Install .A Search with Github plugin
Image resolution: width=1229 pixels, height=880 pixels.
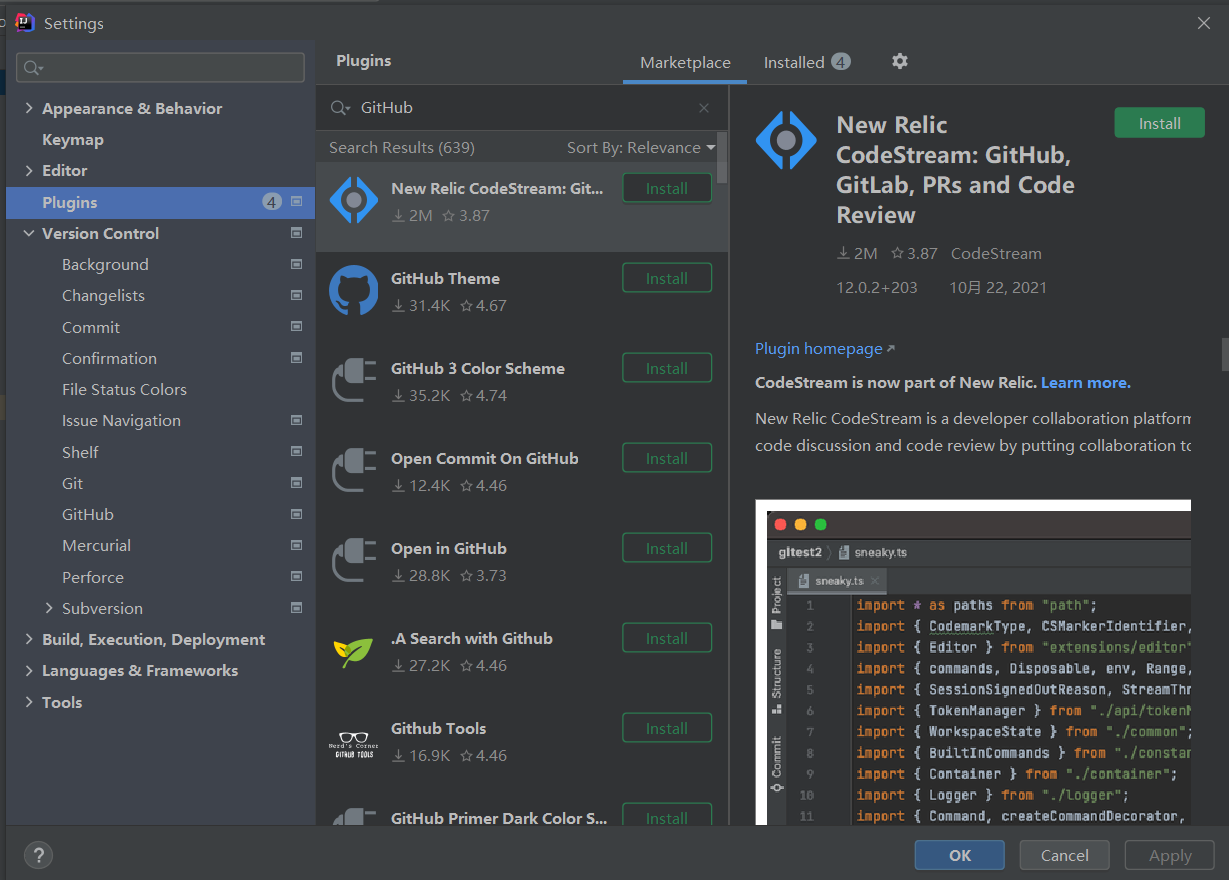667,638
